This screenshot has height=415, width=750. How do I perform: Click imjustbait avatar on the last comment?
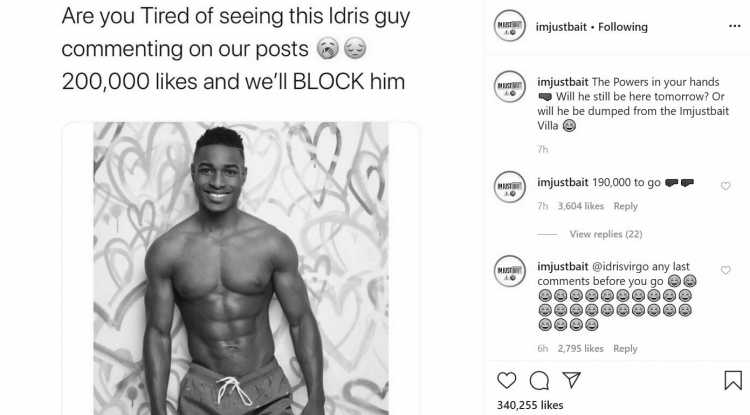510,271
